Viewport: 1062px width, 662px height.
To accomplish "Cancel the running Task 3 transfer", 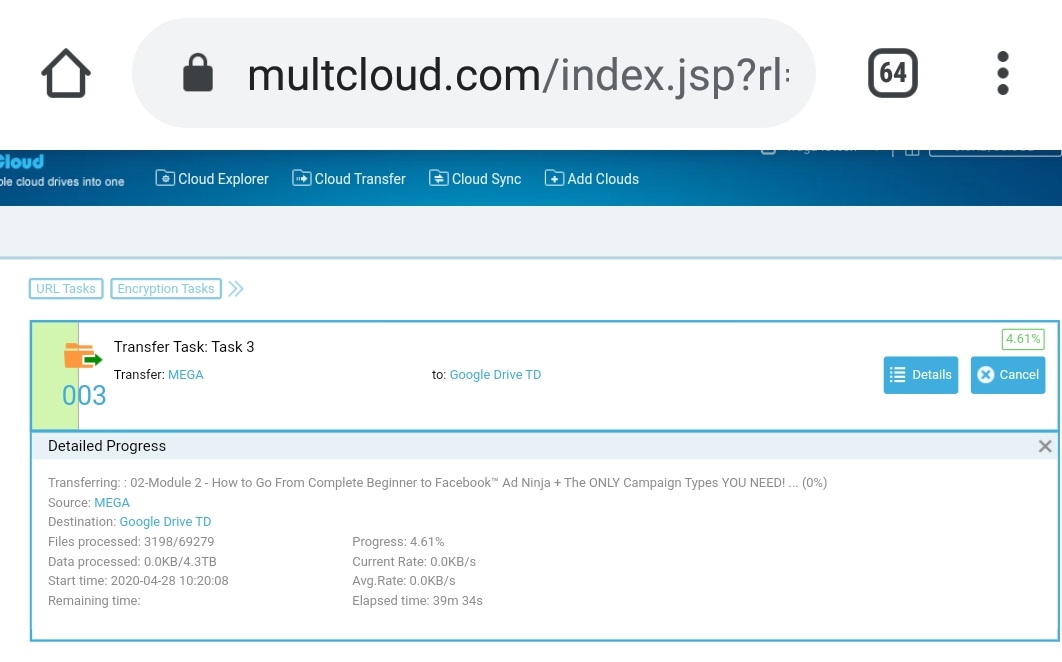I will [1007, 375].
